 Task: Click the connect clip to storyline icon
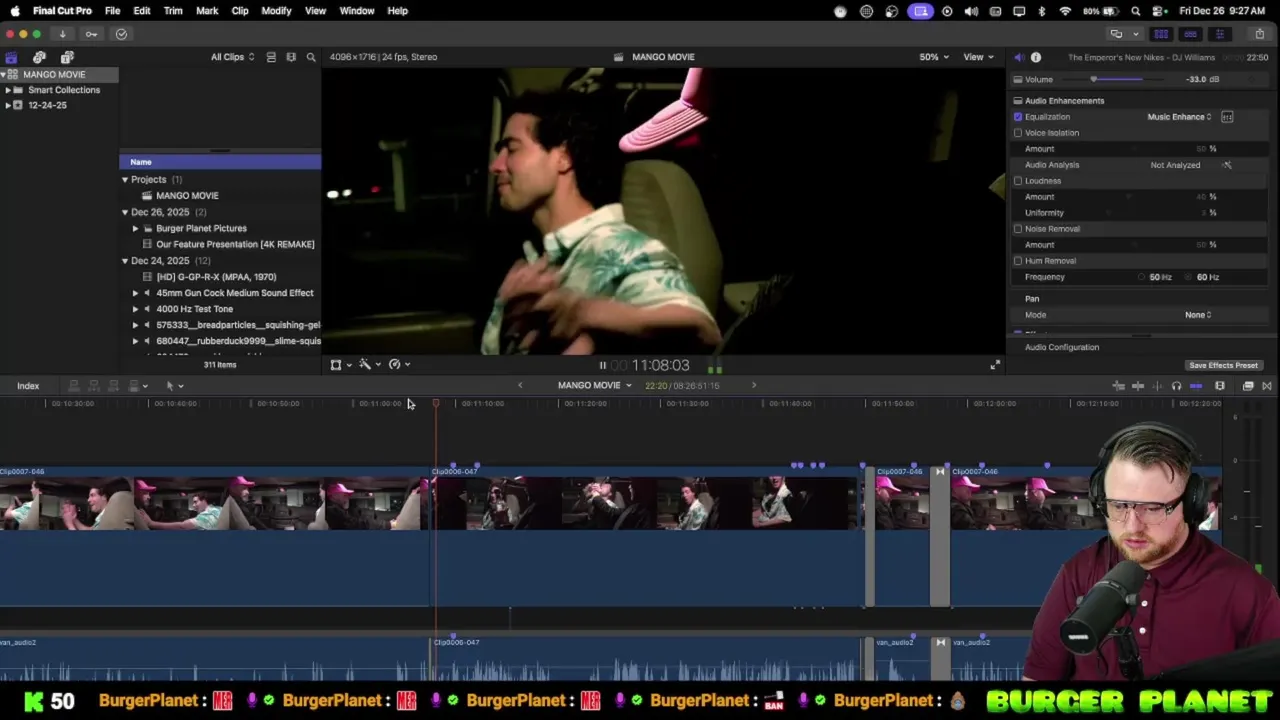(x=73, y=386)
